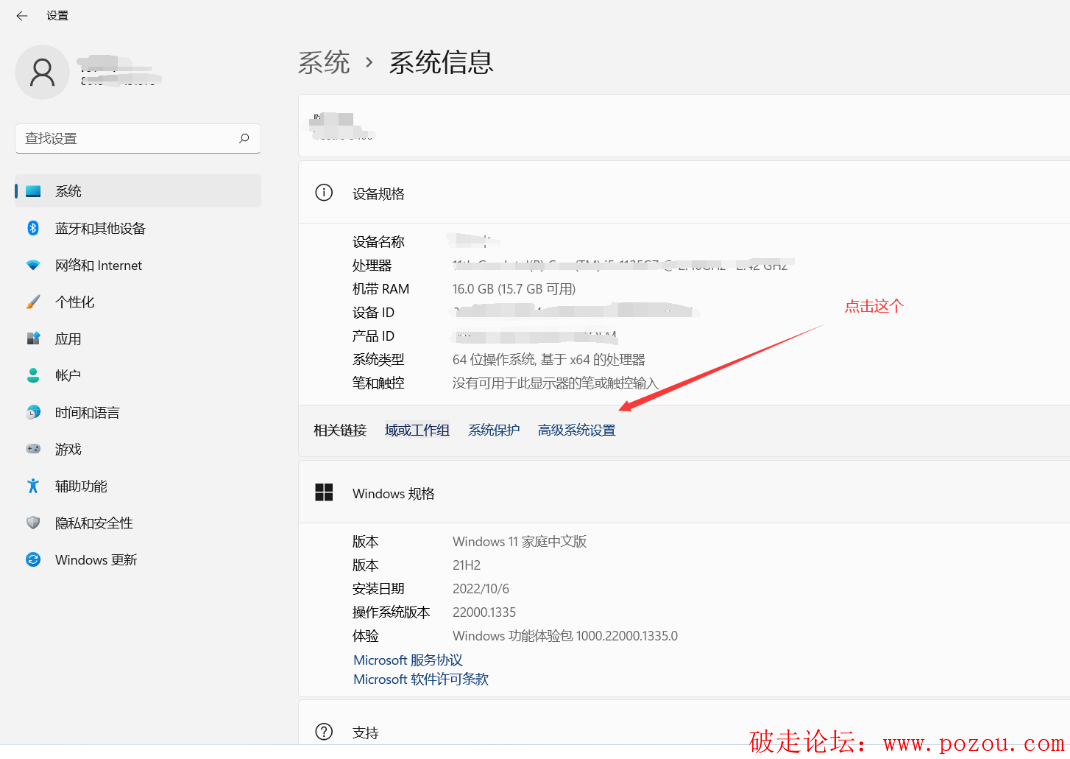Select the 系统 monitor icon in the sidebar
Image resolution: width=1070 pixels, height=759 pixels.
[x=33, y=191]
